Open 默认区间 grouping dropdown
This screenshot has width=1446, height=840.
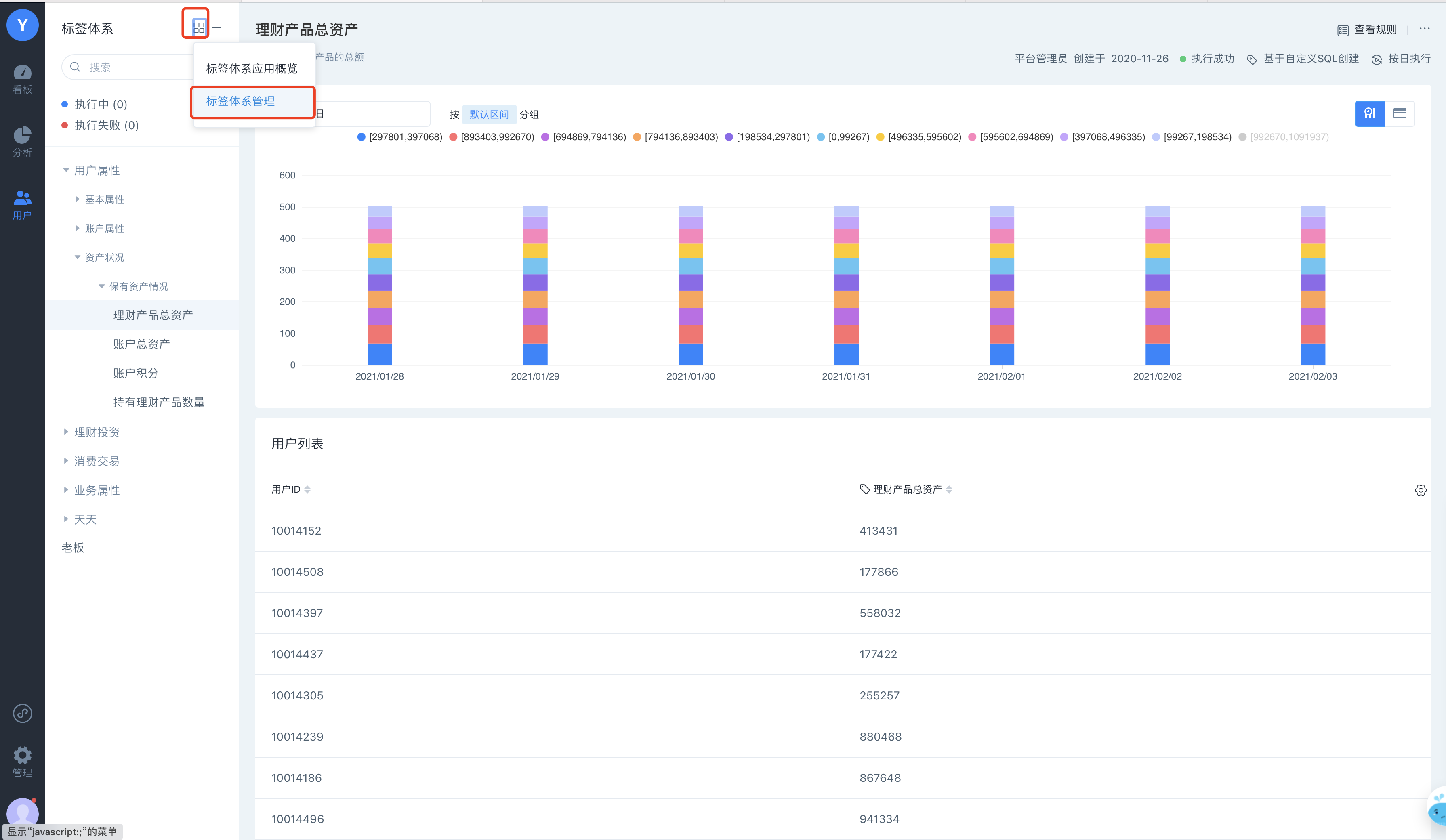[489, 114]
